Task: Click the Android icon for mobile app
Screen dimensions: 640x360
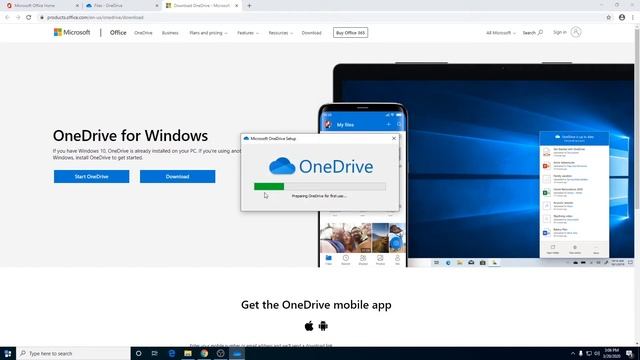Action: (x=323, y=326)
